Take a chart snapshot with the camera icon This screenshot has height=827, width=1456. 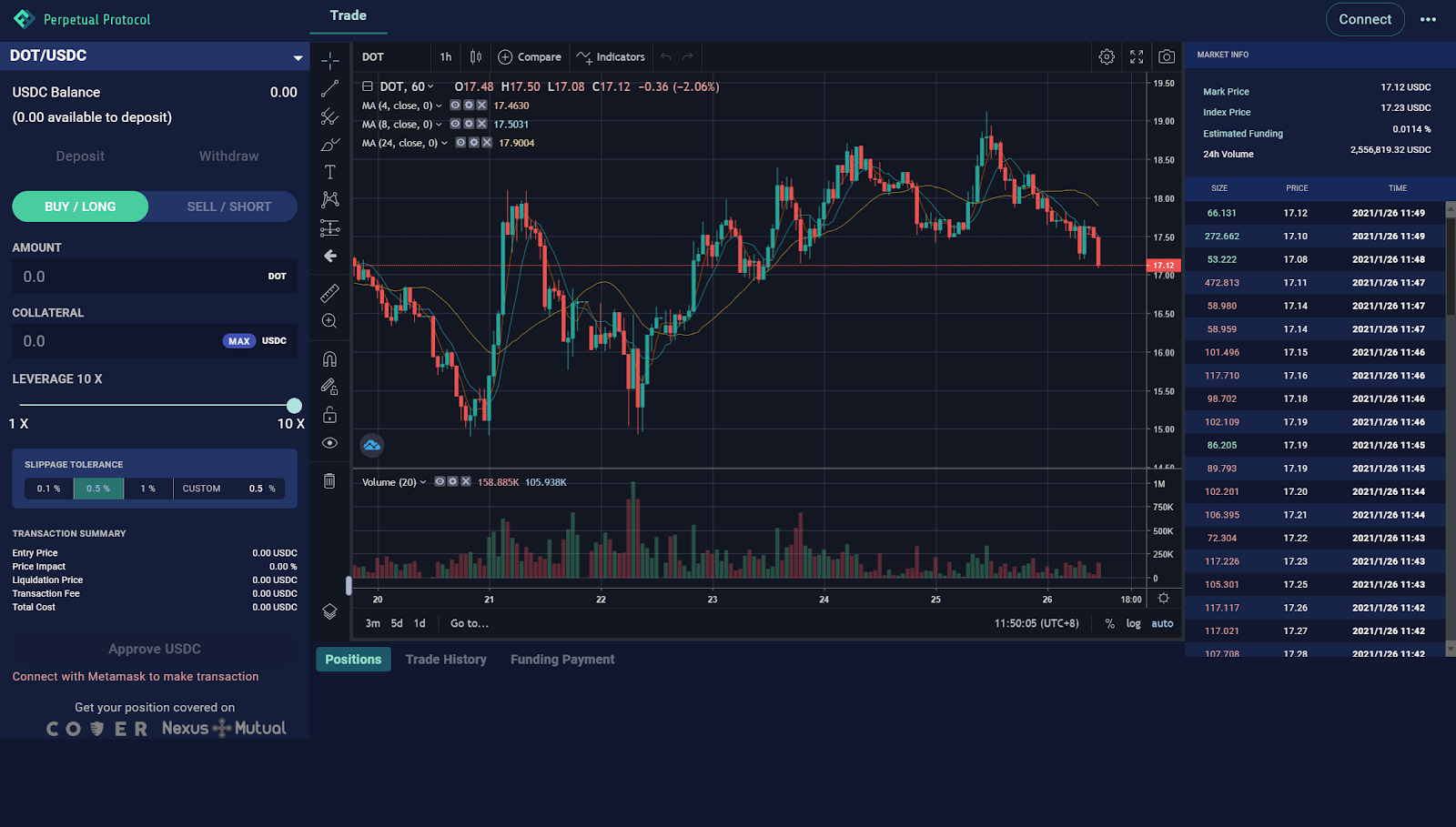(1166, 55)
